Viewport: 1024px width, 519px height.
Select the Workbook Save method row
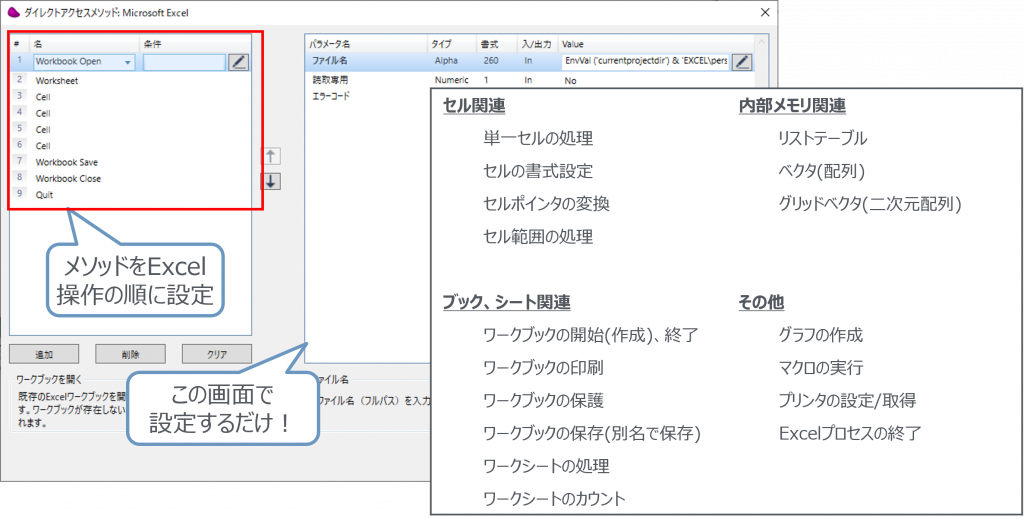[66, 162]
